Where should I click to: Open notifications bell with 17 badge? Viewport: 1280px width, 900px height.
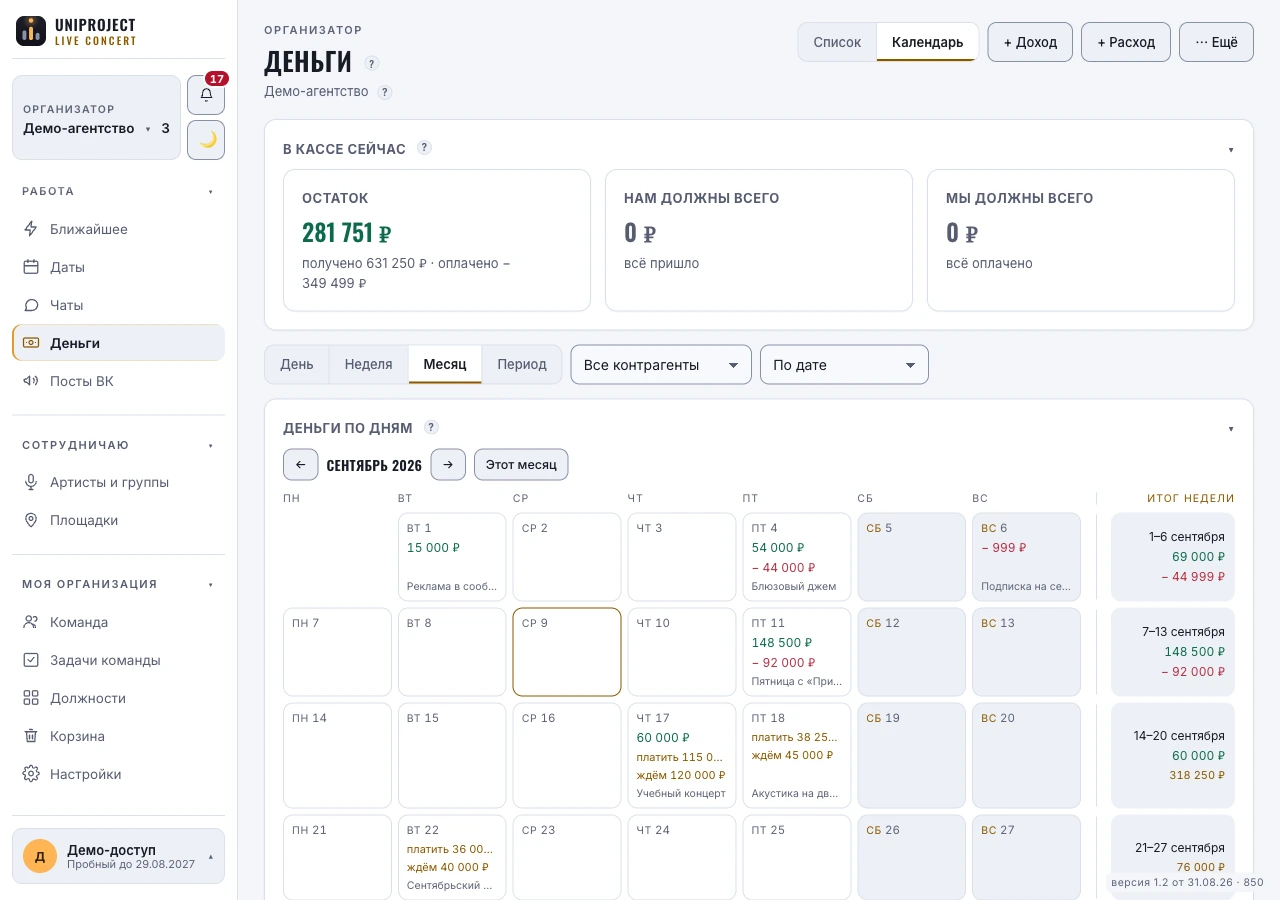click(206, 95)
